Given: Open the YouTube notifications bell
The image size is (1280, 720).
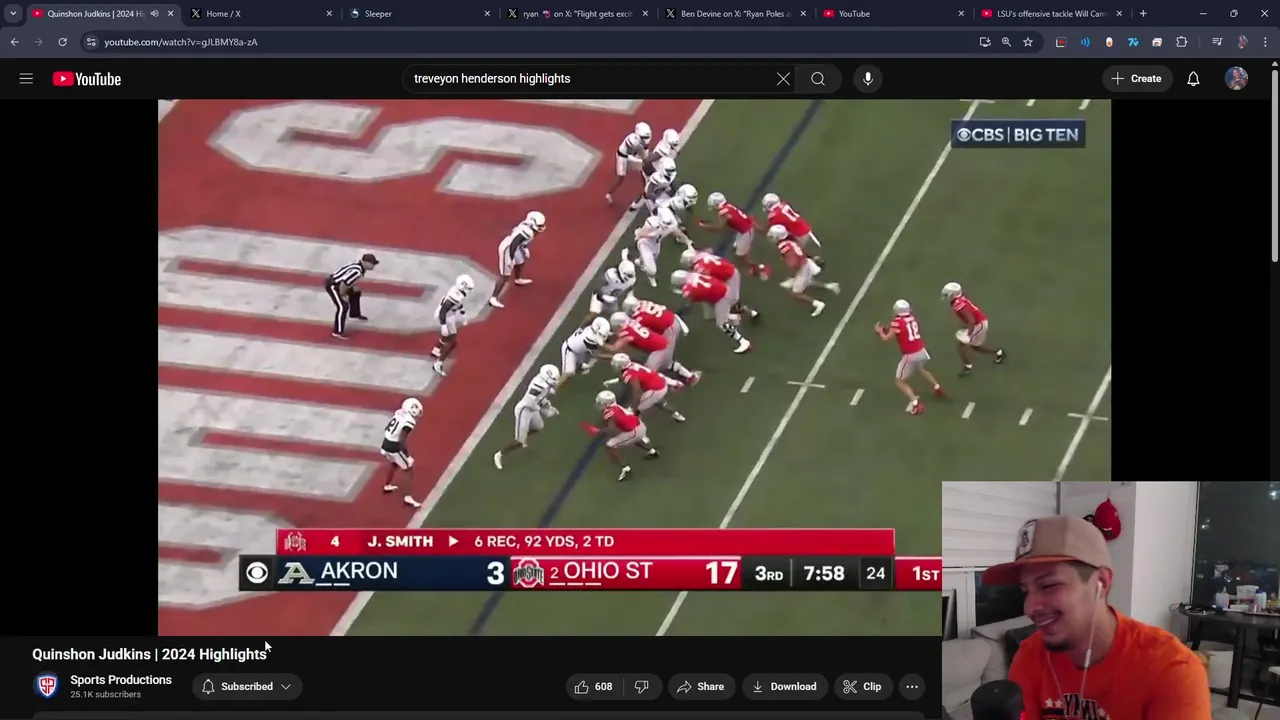Looking at the screenshot, I should [1193, 78].
